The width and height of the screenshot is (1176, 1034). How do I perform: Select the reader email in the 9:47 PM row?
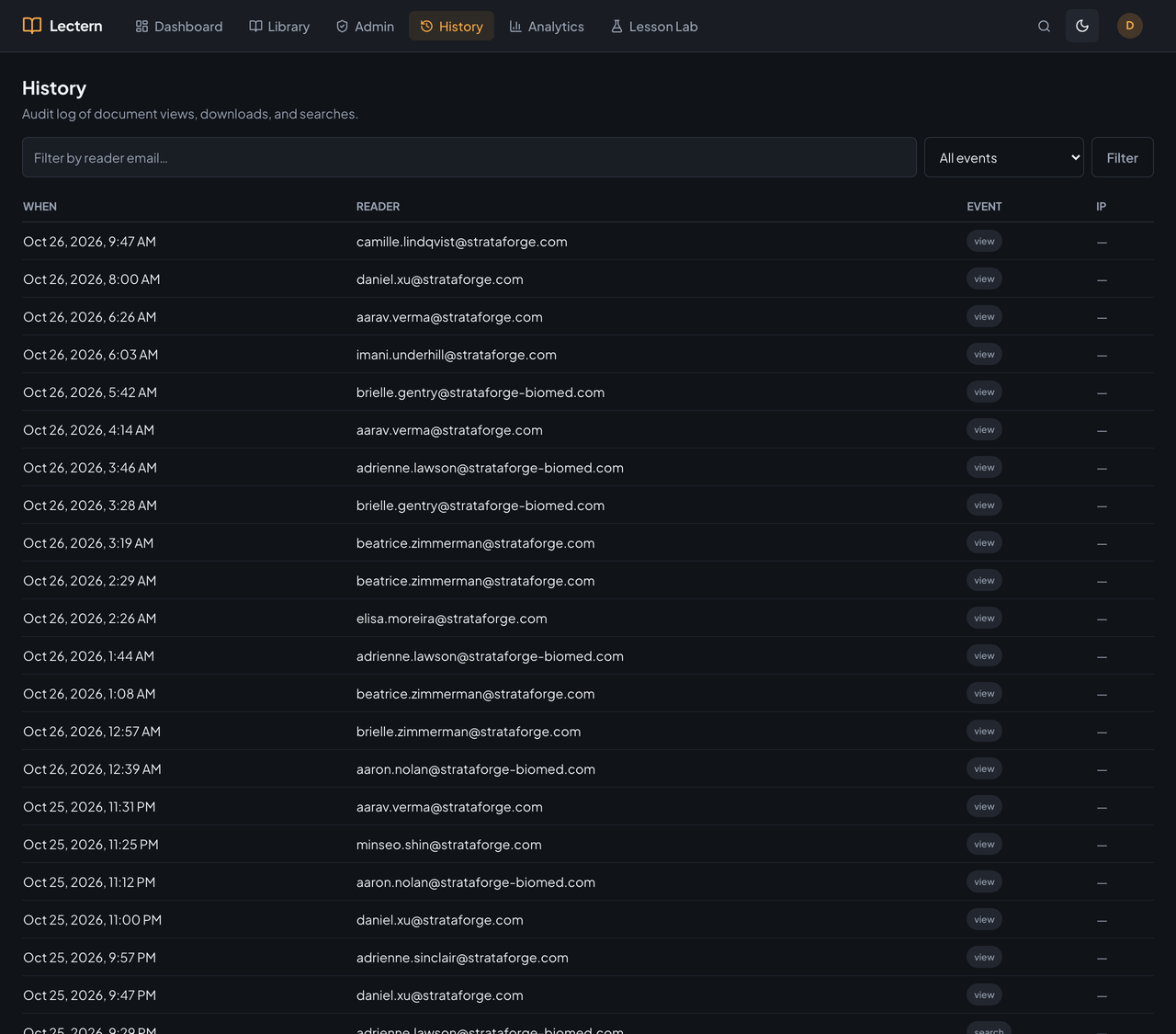point(440,995)
